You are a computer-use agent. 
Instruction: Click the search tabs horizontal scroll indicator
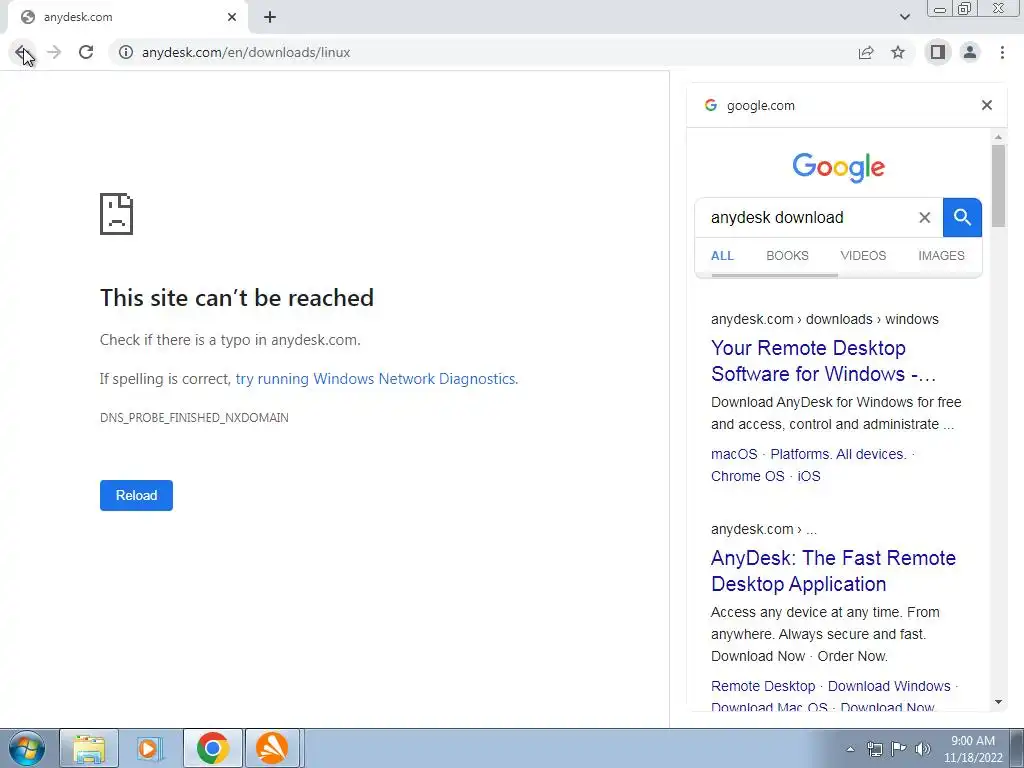(775, 275)
